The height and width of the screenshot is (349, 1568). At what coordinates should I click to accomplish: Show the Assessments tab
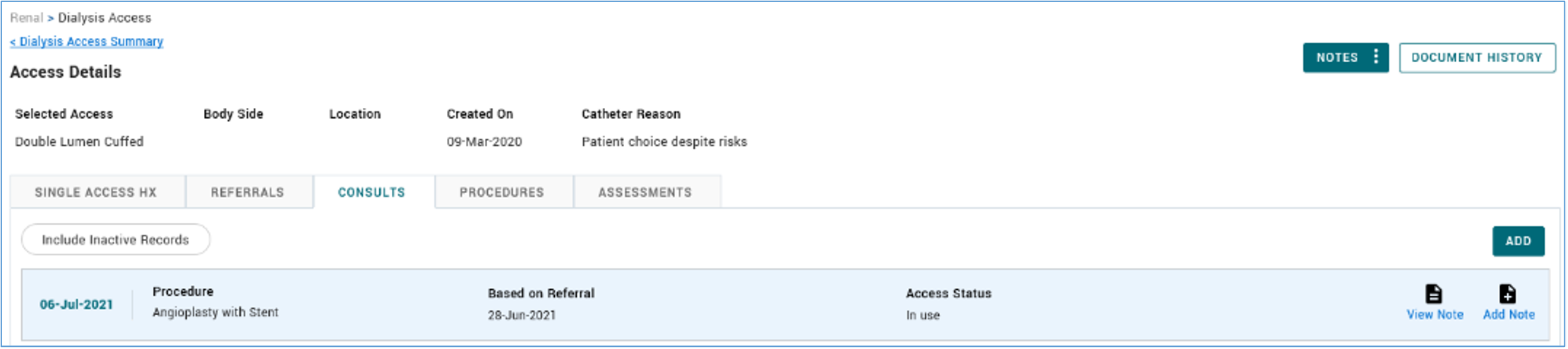click(645, 192)
